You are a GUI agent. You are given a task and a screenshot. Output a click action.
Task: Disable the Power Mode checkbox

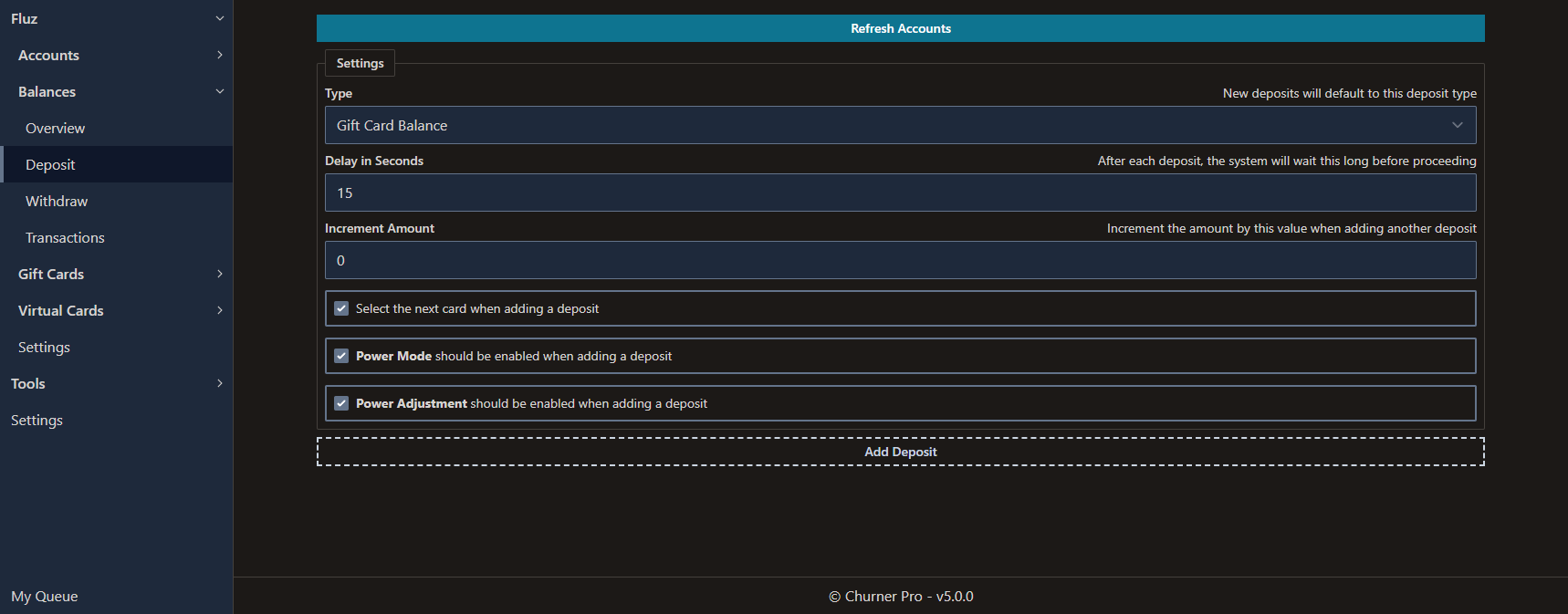coord(341,356)
